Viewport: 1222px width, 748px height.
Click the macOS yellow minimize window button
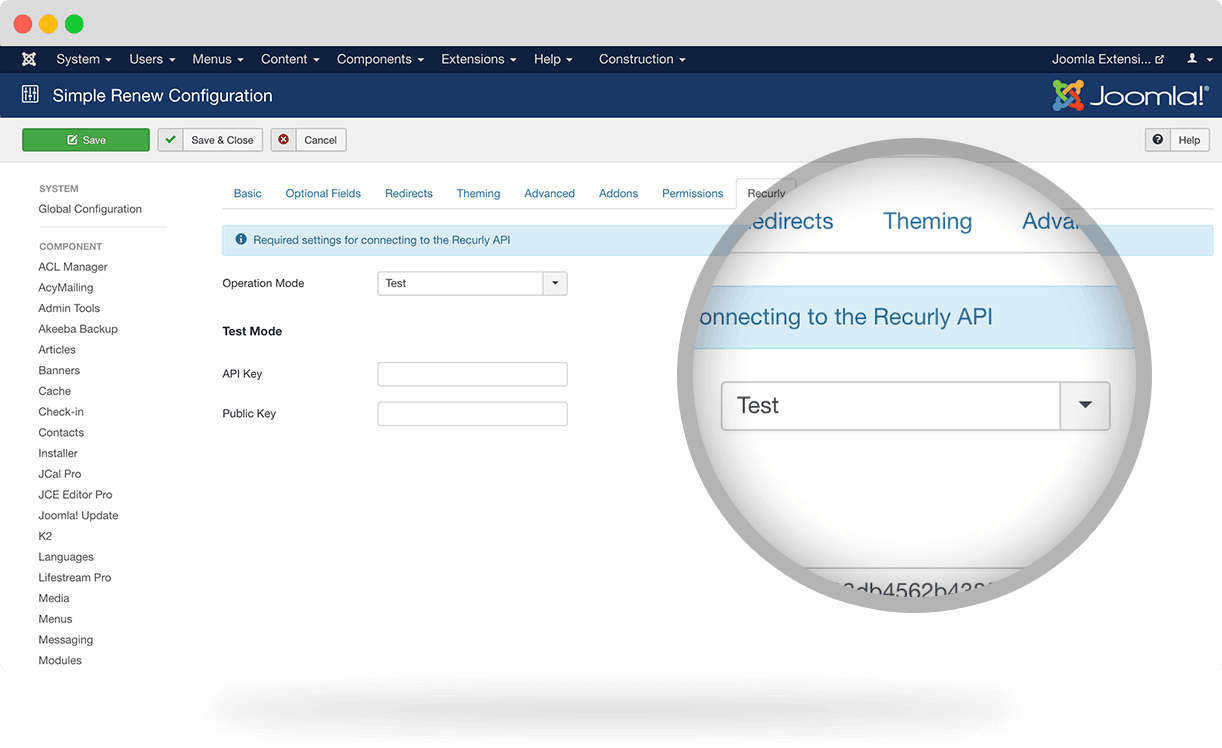tap(48, 24)
